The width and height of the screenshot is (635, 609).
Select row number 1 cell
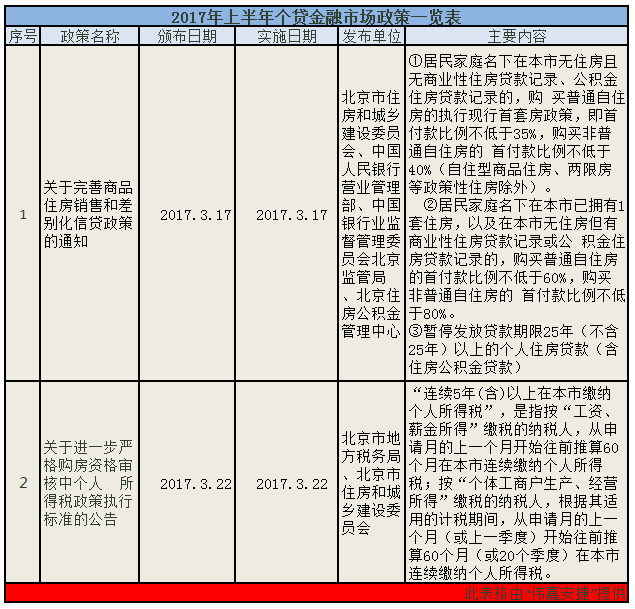[x=23, y=214]
